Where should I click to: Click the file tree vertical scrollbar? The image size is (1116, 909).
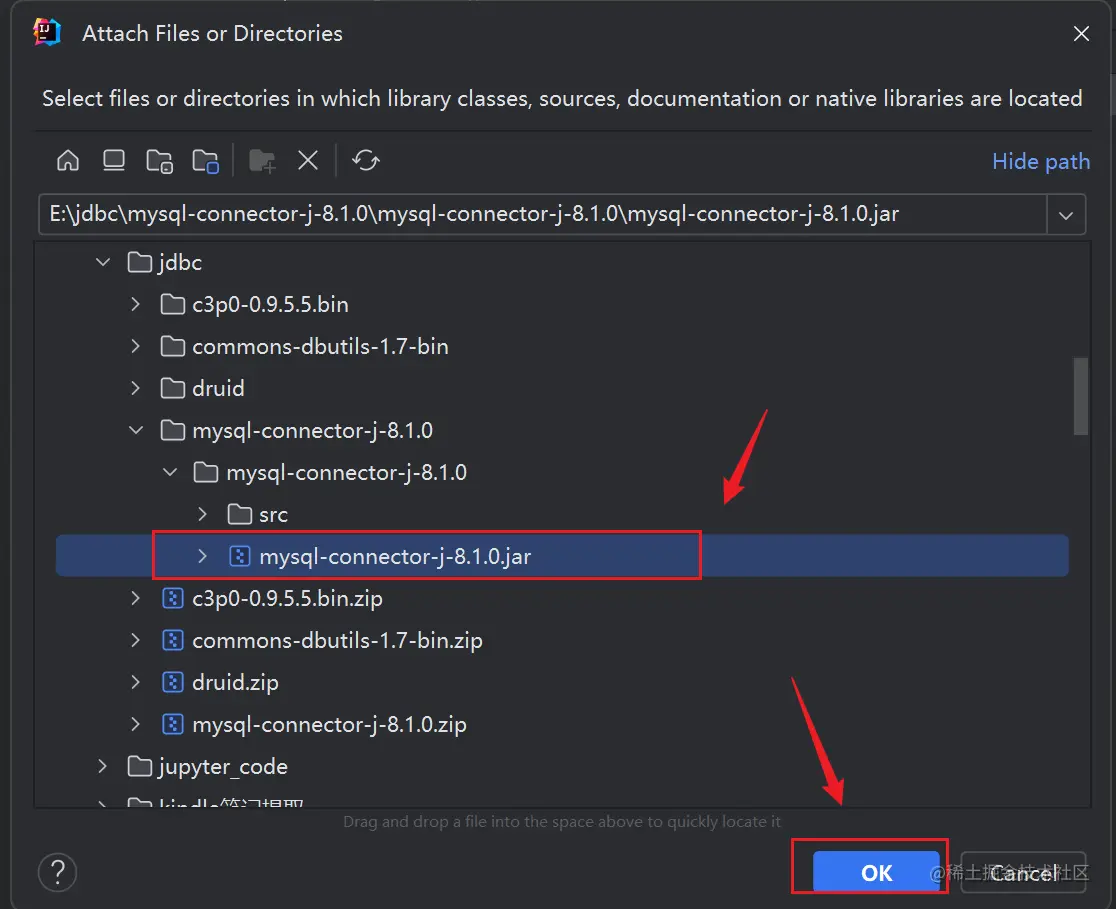coord(1080,396)
